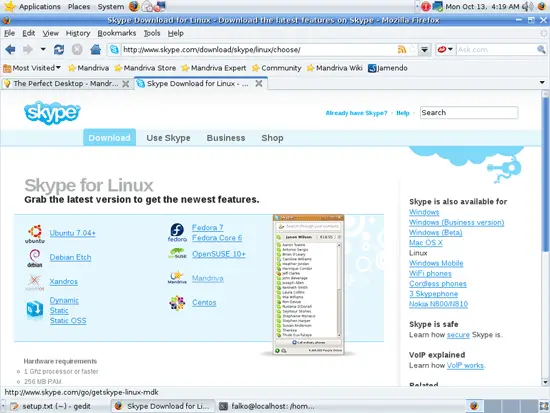Open the Mandriva bookmark
Image resolution: width=550 pixels, height=413 pixels.
tap(88, 68)
